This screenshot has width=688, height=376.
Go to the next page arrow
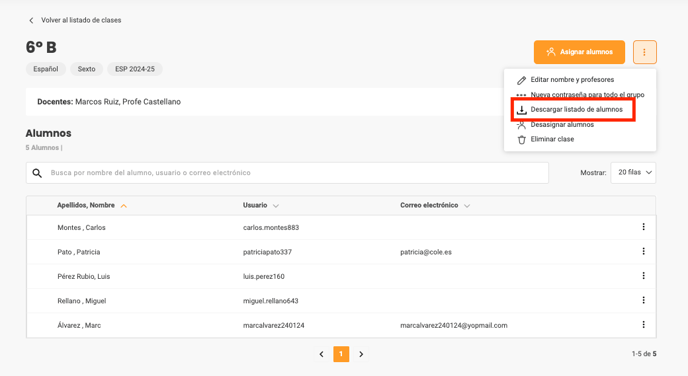pyautogui.click(x=361, y=354)
